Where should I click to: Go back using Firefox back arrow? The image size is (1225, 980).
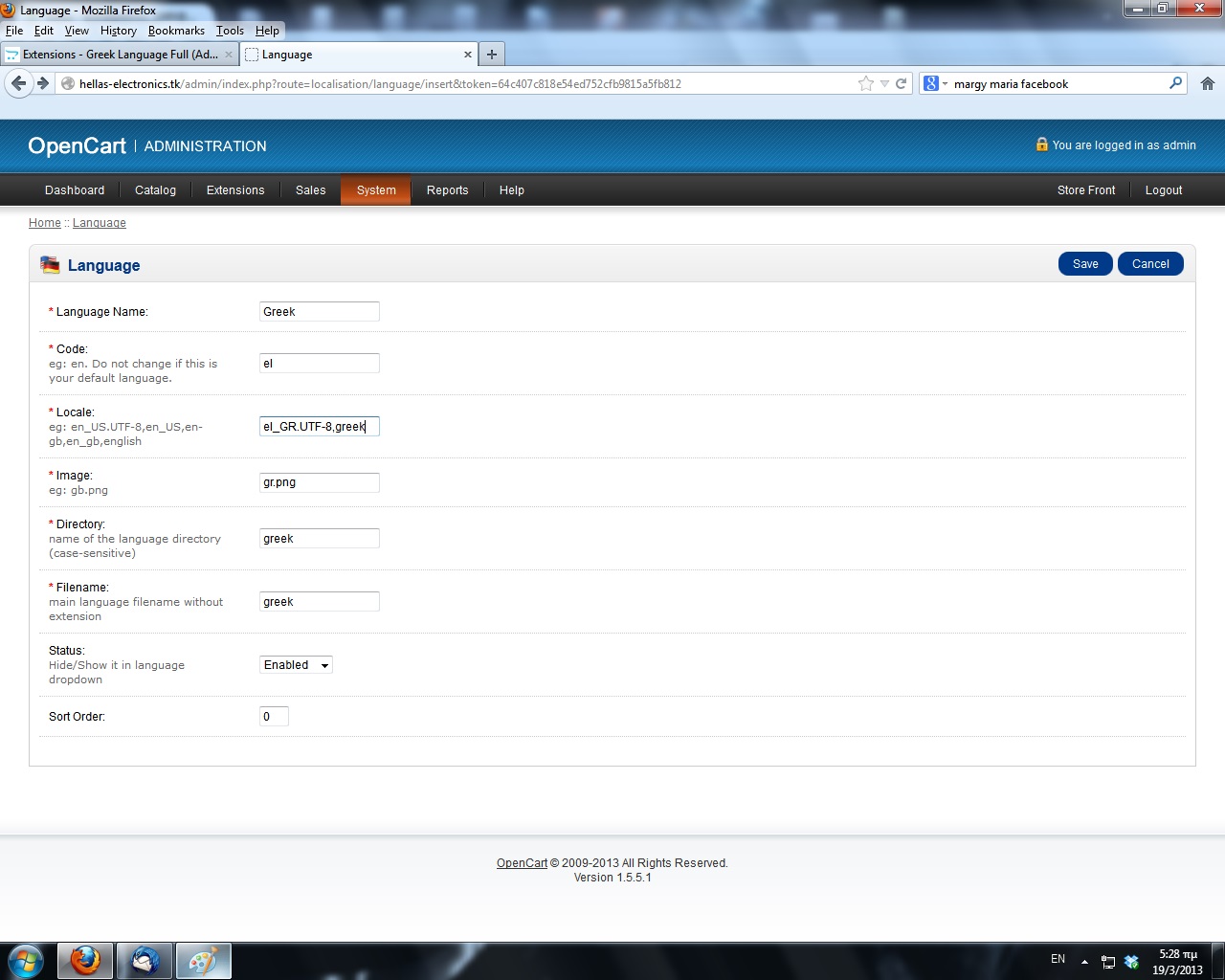[18, 83]
